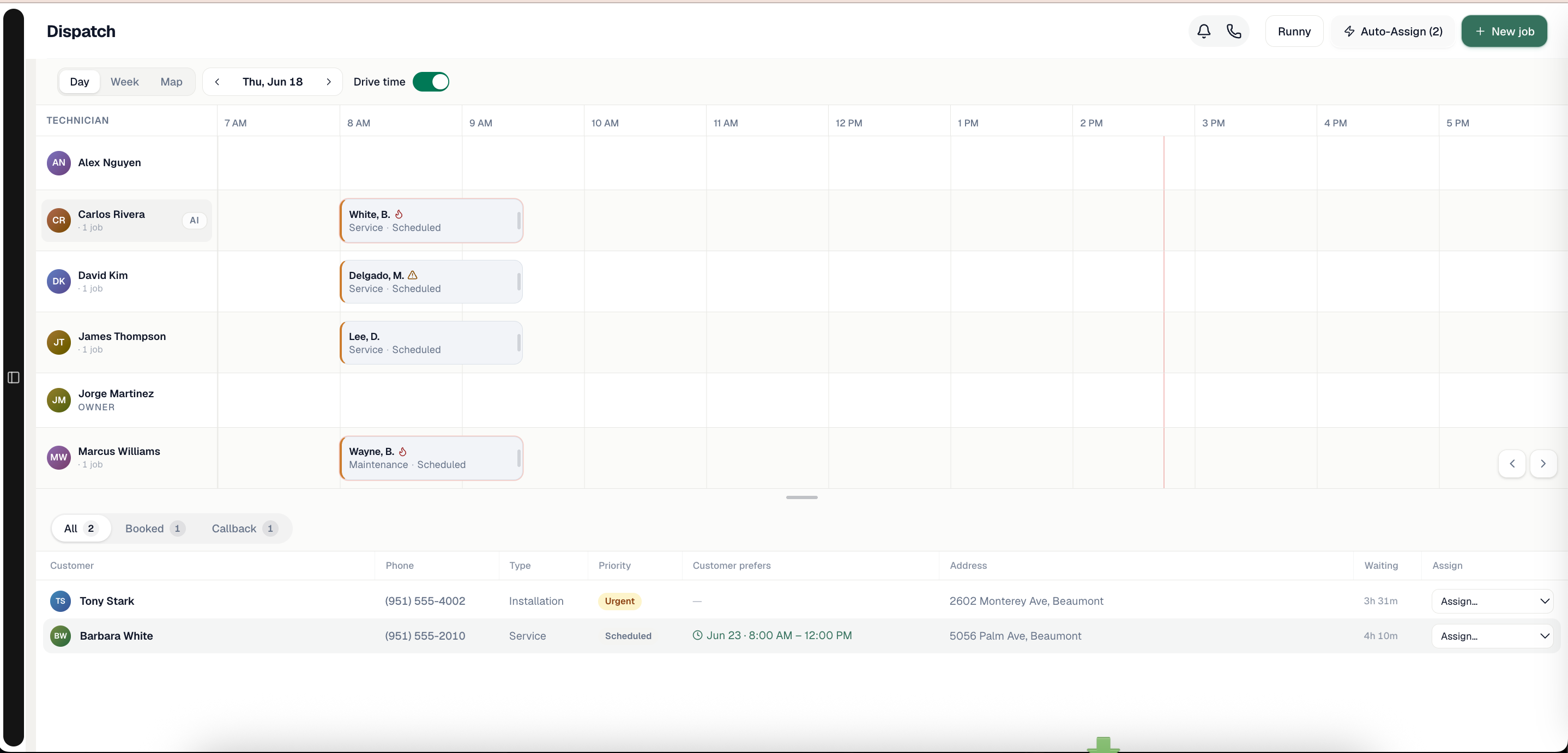The image size is (1568, 753).
Task: Click the AI badge on Carlos Rivera
Action: 194,220
